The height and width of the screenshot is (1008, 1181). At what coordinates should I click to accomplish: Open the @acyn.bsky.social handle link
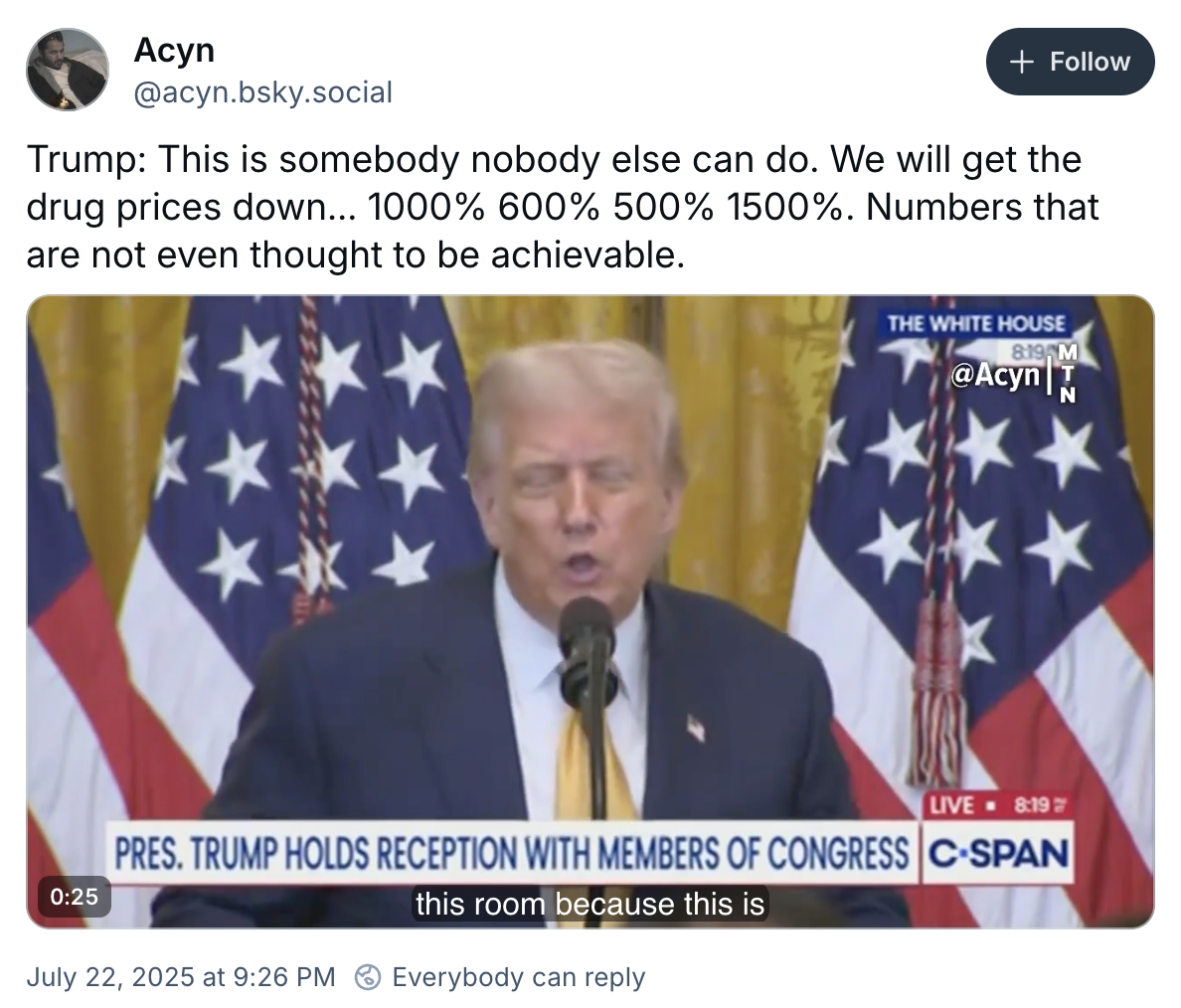coord(262,92)
